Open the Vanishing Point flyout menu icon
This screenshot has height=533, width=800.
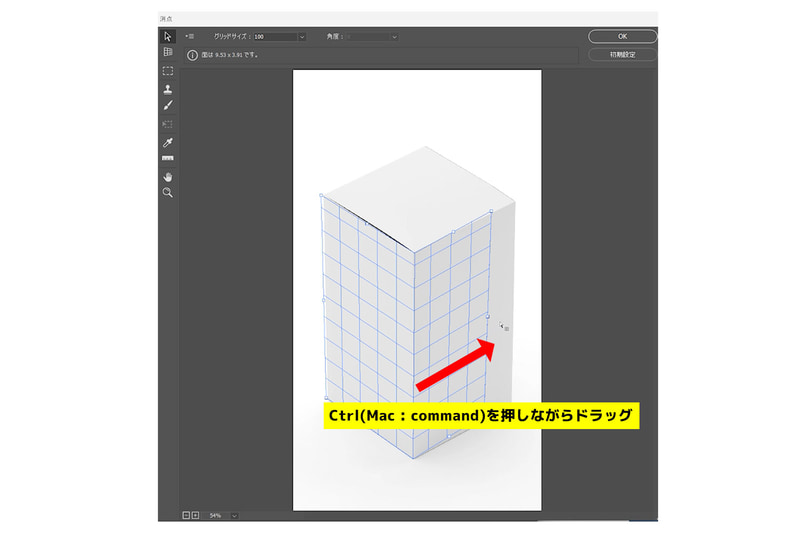coord(190,36)
